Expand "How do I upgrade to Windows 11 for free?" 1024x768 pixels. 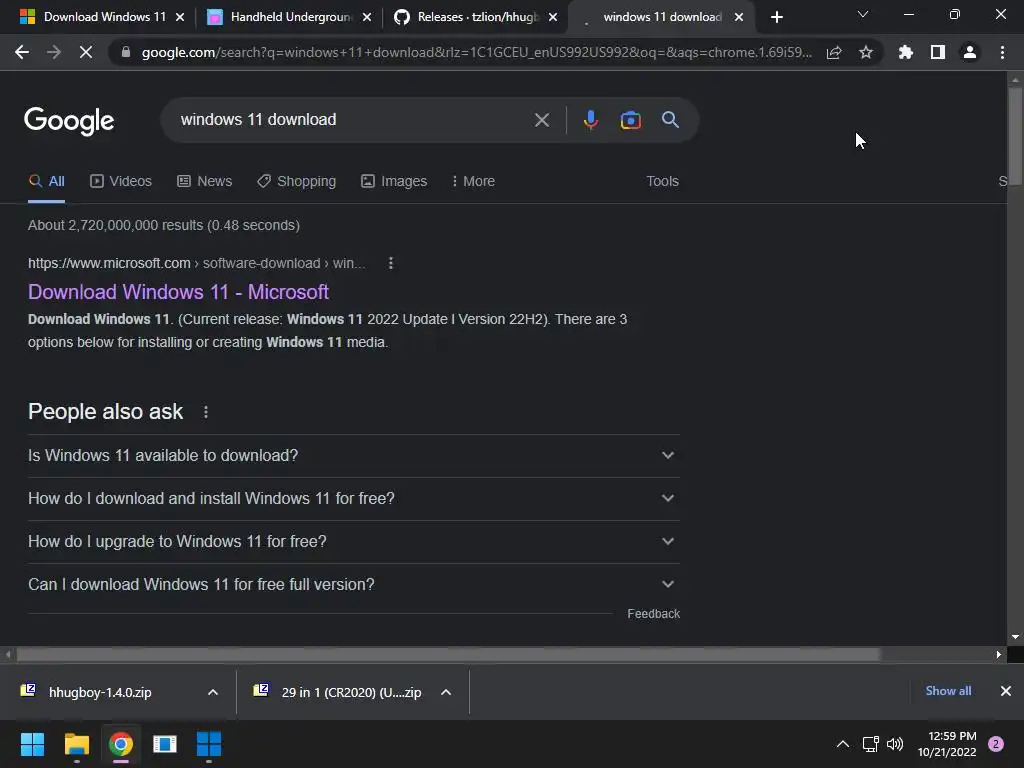[x=353, y=541]
